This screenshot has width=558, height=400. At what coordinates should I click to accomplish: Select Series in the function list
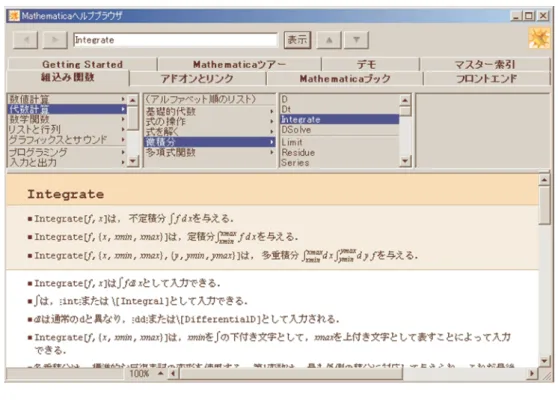point(339,162)
